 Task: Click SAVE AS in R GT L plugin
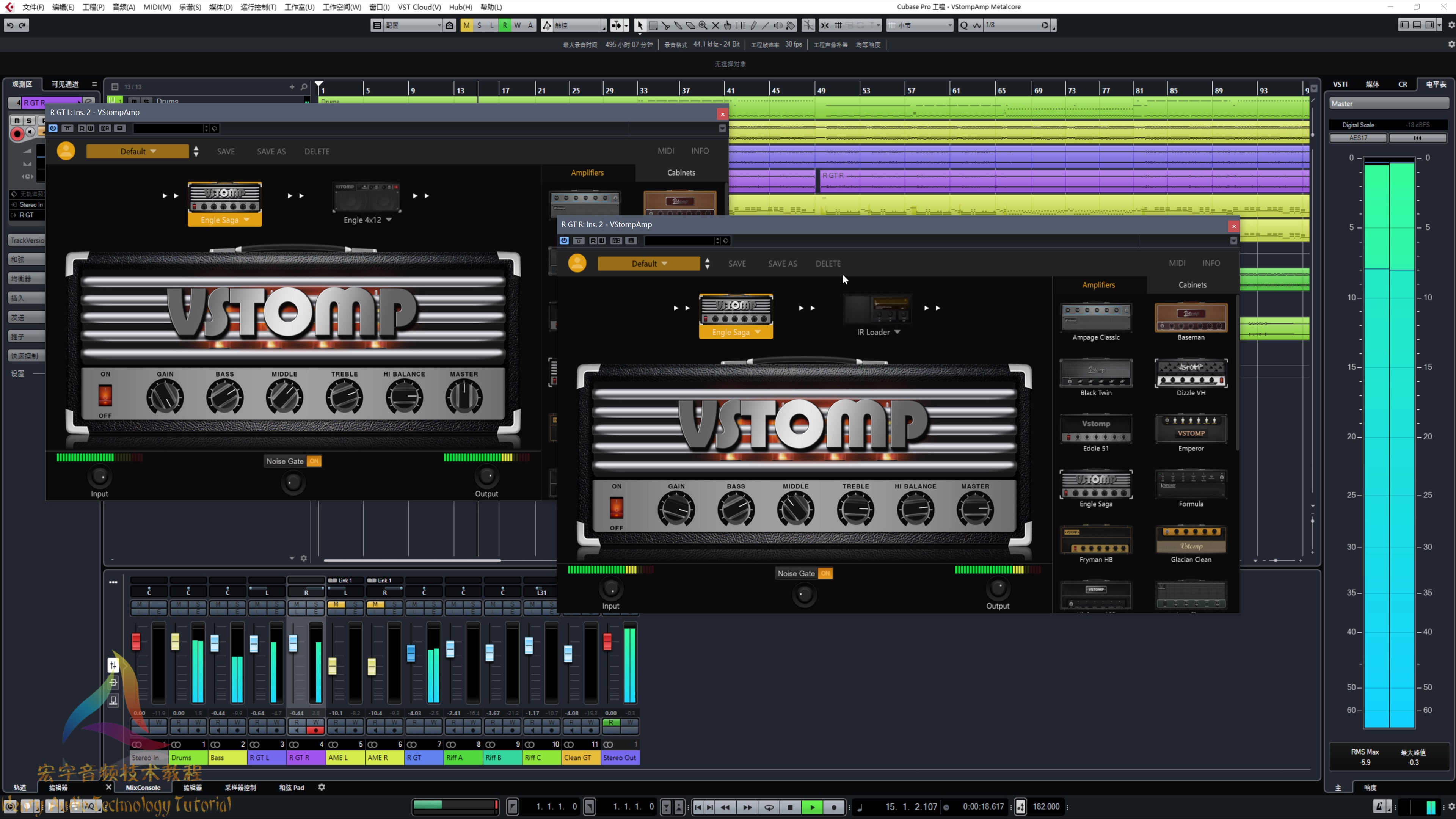pos(271,152)
